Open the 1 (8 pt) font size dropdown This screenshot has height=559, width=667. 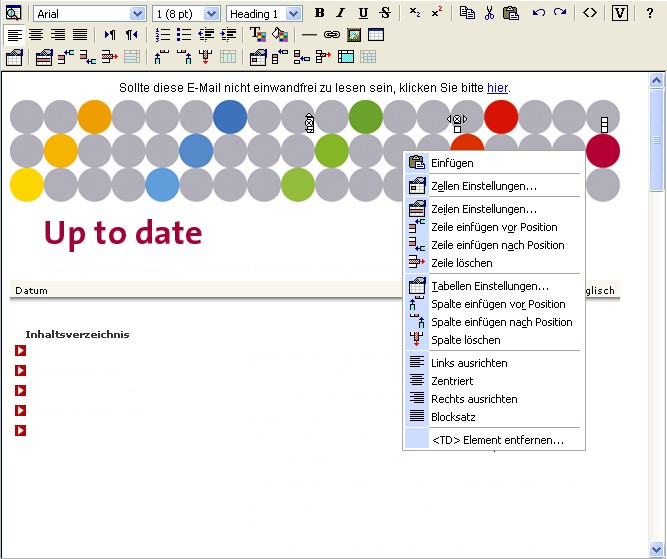(x=211, y=14)
